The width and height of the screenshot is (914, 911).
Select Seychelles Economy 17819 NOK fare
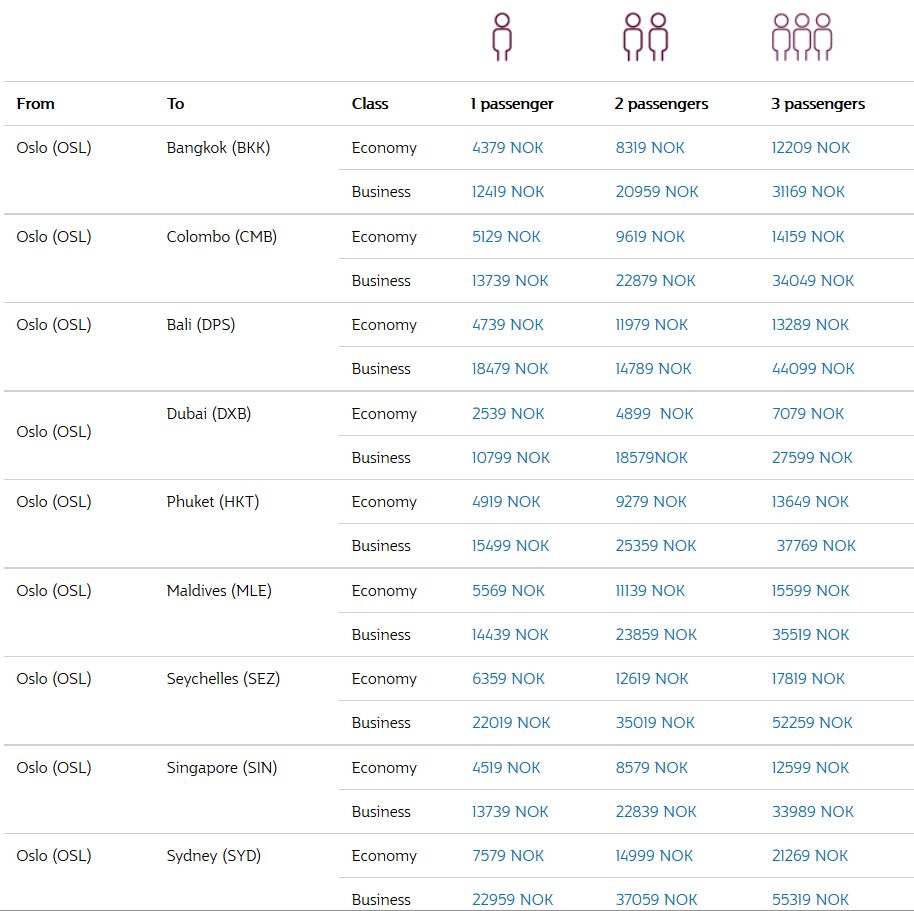808,679
